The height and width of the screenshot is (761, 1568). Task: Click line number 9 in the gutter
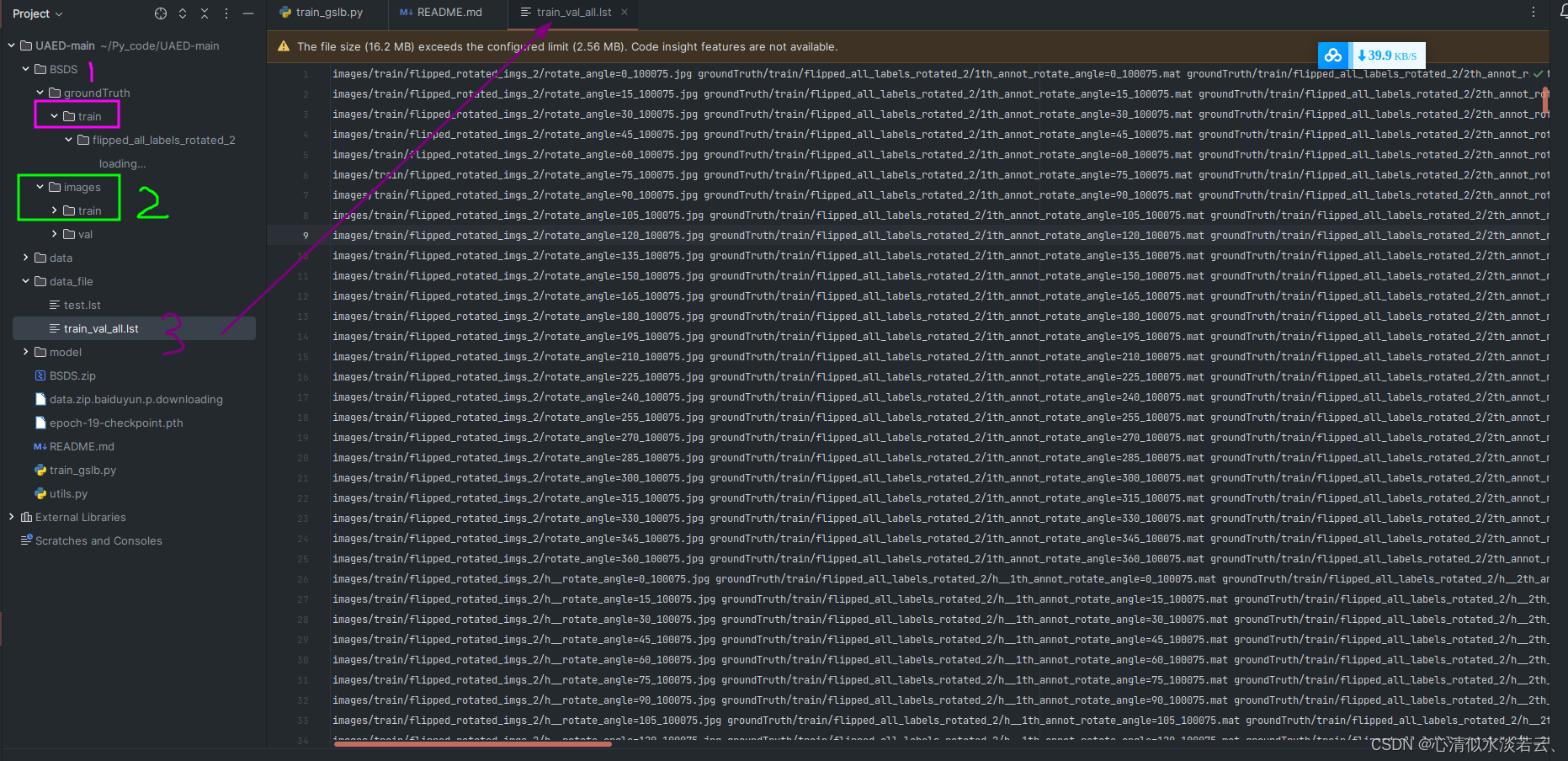click(x=306, y=236)
